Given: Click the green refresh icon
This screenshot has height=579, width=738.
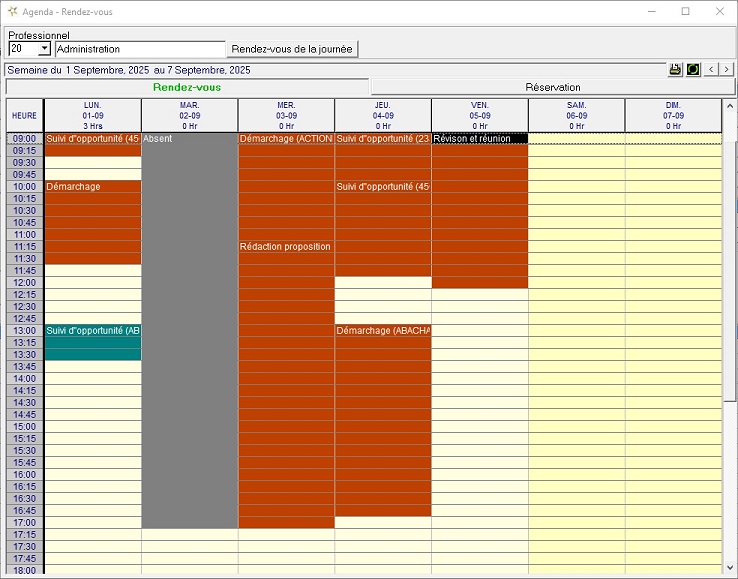Looking at the screenshot, I should coord(692,70).
